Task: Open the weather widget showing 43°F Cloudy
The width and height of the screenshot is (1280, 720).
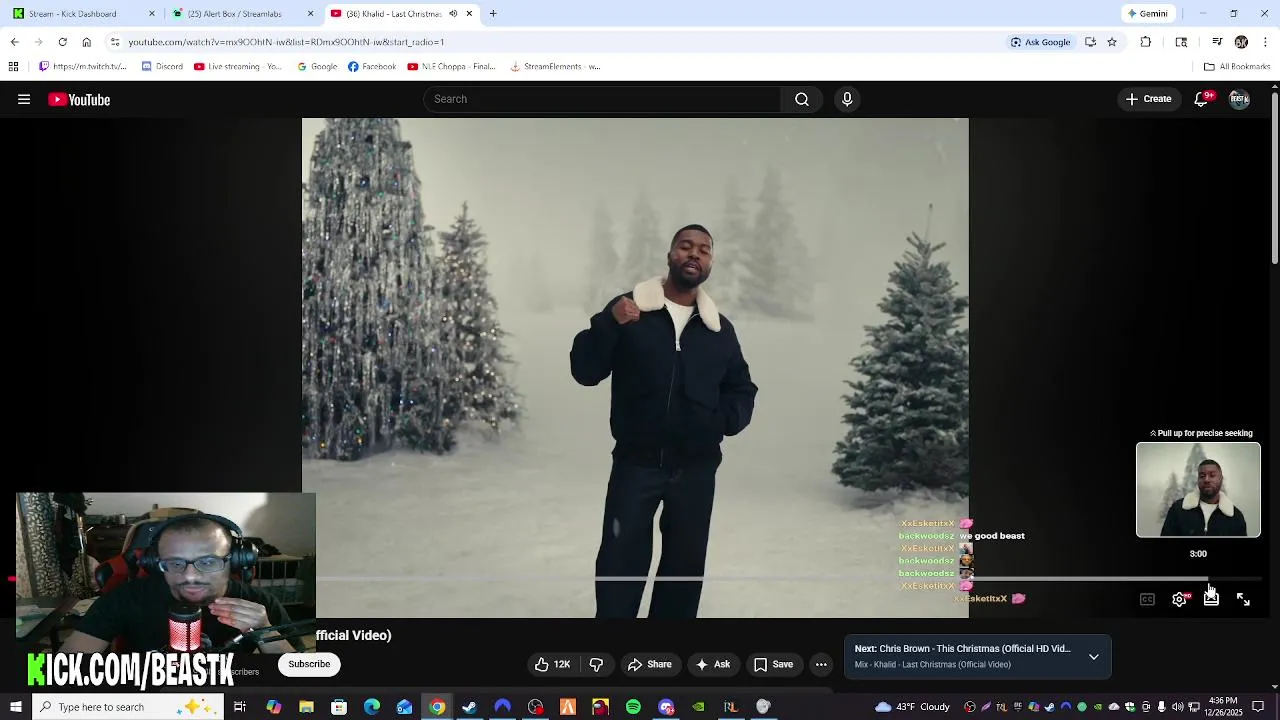Action: (x=912, y=707)
